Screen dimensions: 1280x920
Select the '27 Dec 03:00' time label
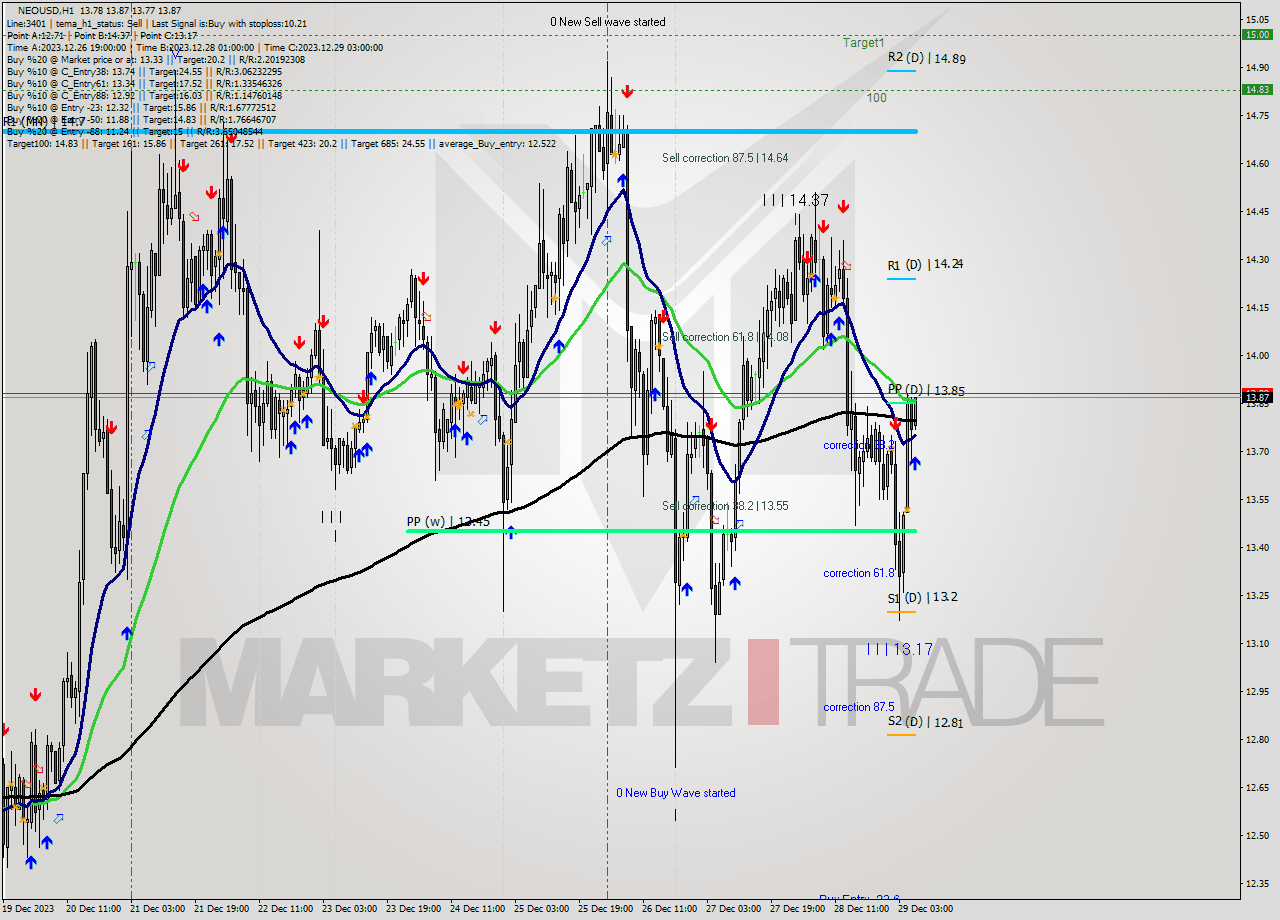tap(734, 909)
